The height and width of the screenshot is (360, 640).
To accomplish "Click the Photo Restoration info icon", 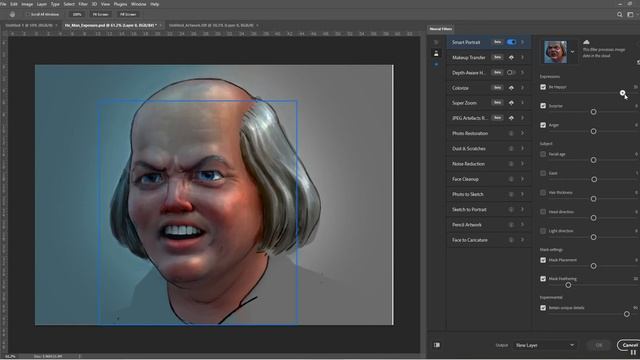I will (x=511, y=133).
